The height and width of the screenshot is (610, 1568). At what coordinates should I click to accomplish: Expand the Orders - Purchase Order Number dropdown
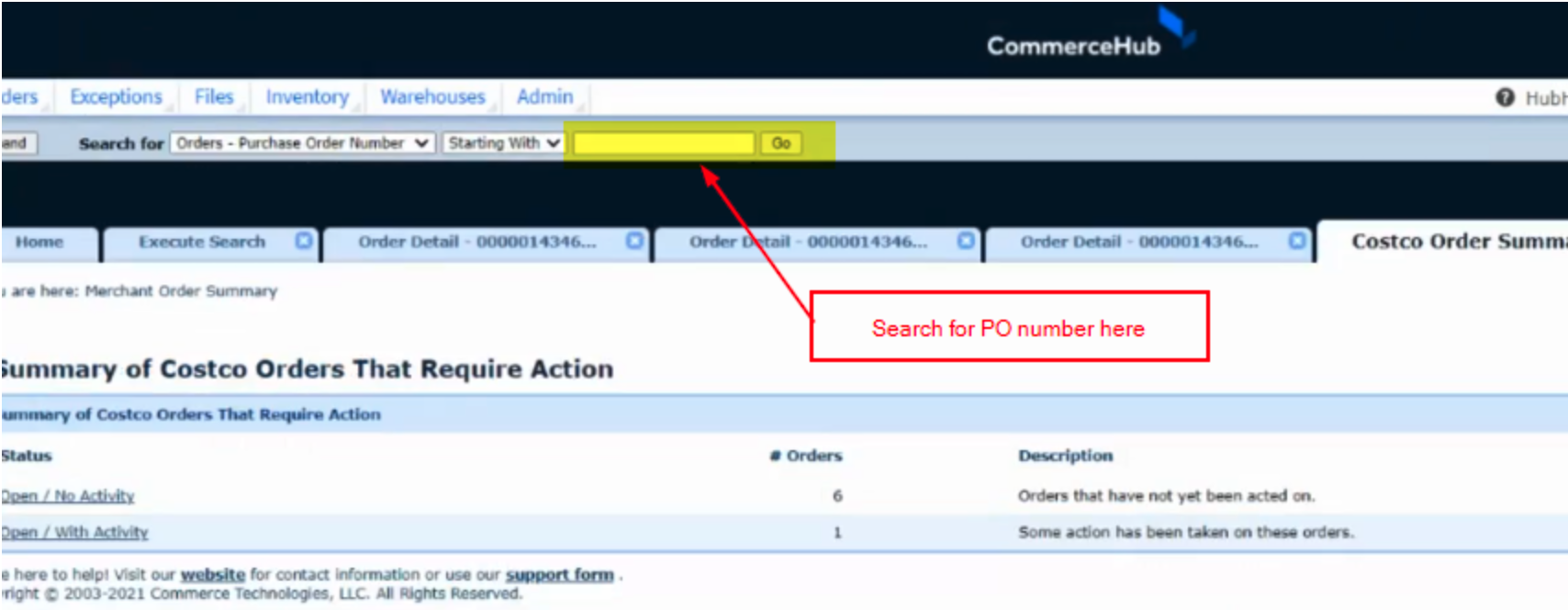click(302, 143)
